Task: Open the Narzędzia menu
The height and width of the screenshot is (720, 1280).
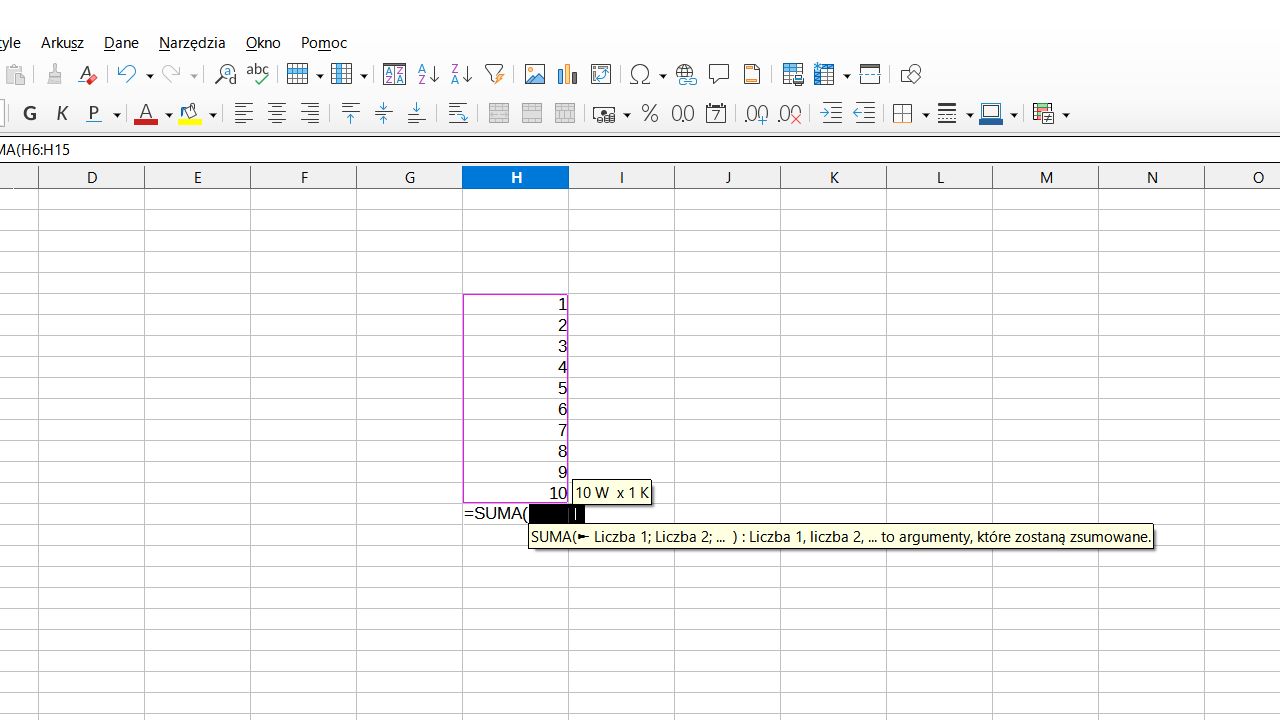Action: [x=191, y=43]
